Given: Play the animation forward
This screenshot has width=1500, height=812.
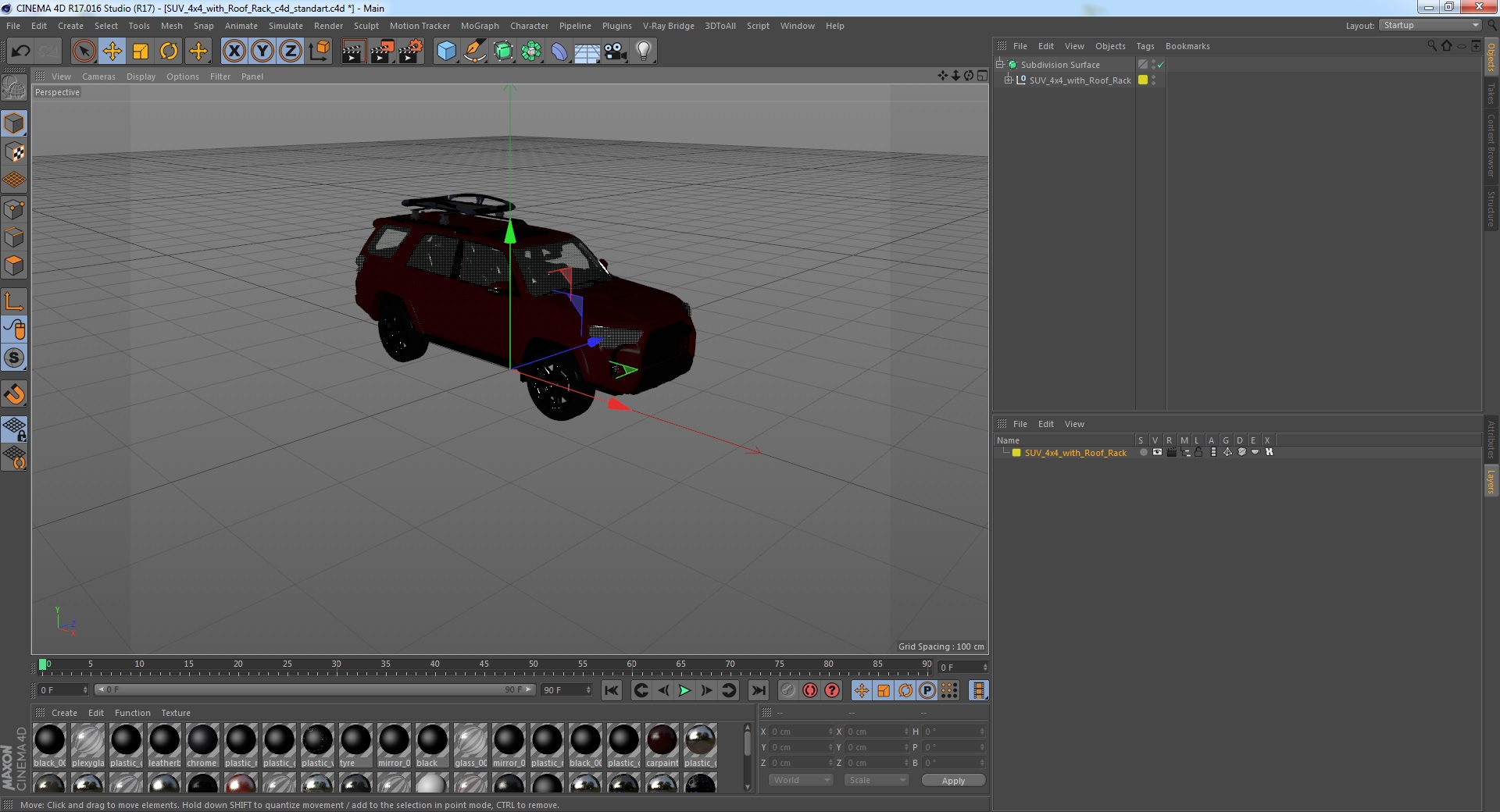Looking at the screenshot, I should (684, 690).
